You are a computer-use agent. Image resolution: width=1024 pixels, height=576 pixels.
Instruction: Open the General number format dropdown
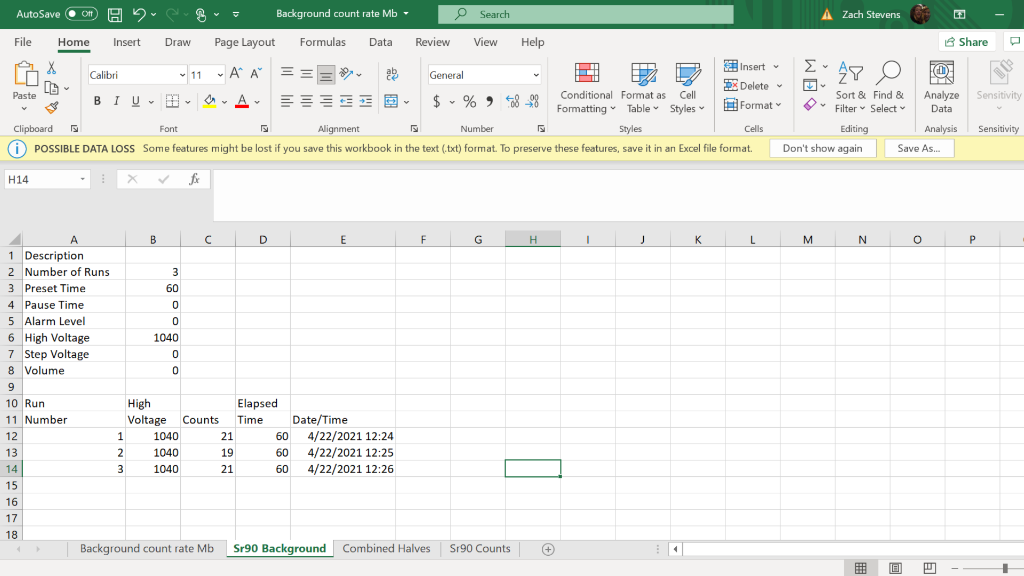pyautogui.click(x=535, y=75)
